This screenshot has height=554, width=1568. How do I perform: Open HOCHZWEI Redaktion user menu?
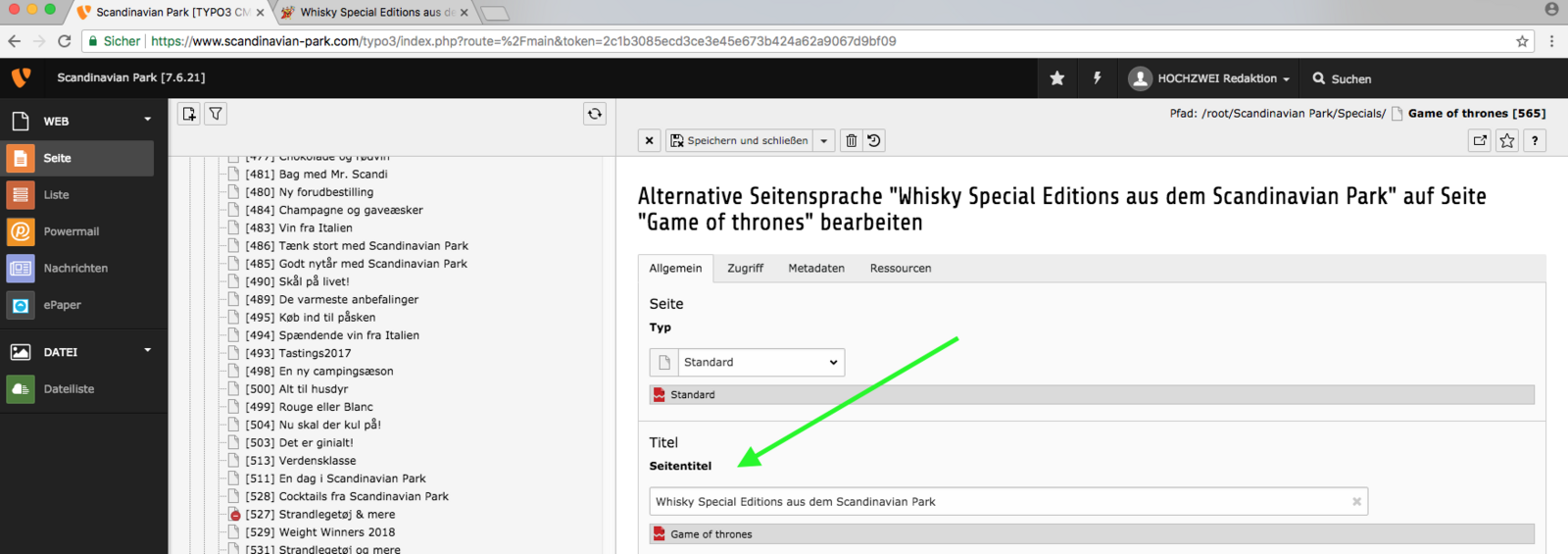click(1209, 78)
